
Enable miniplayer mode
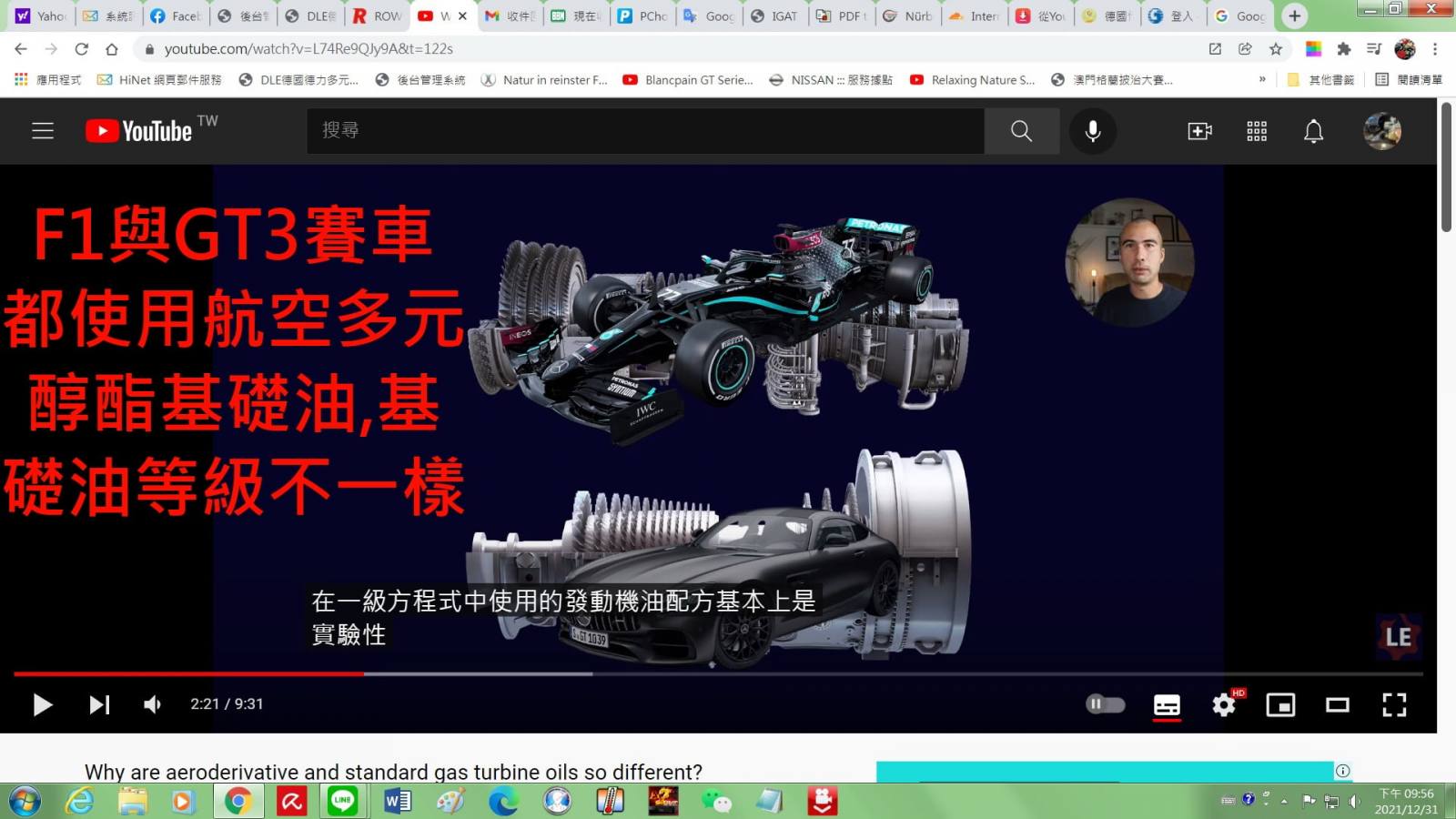1280,705
